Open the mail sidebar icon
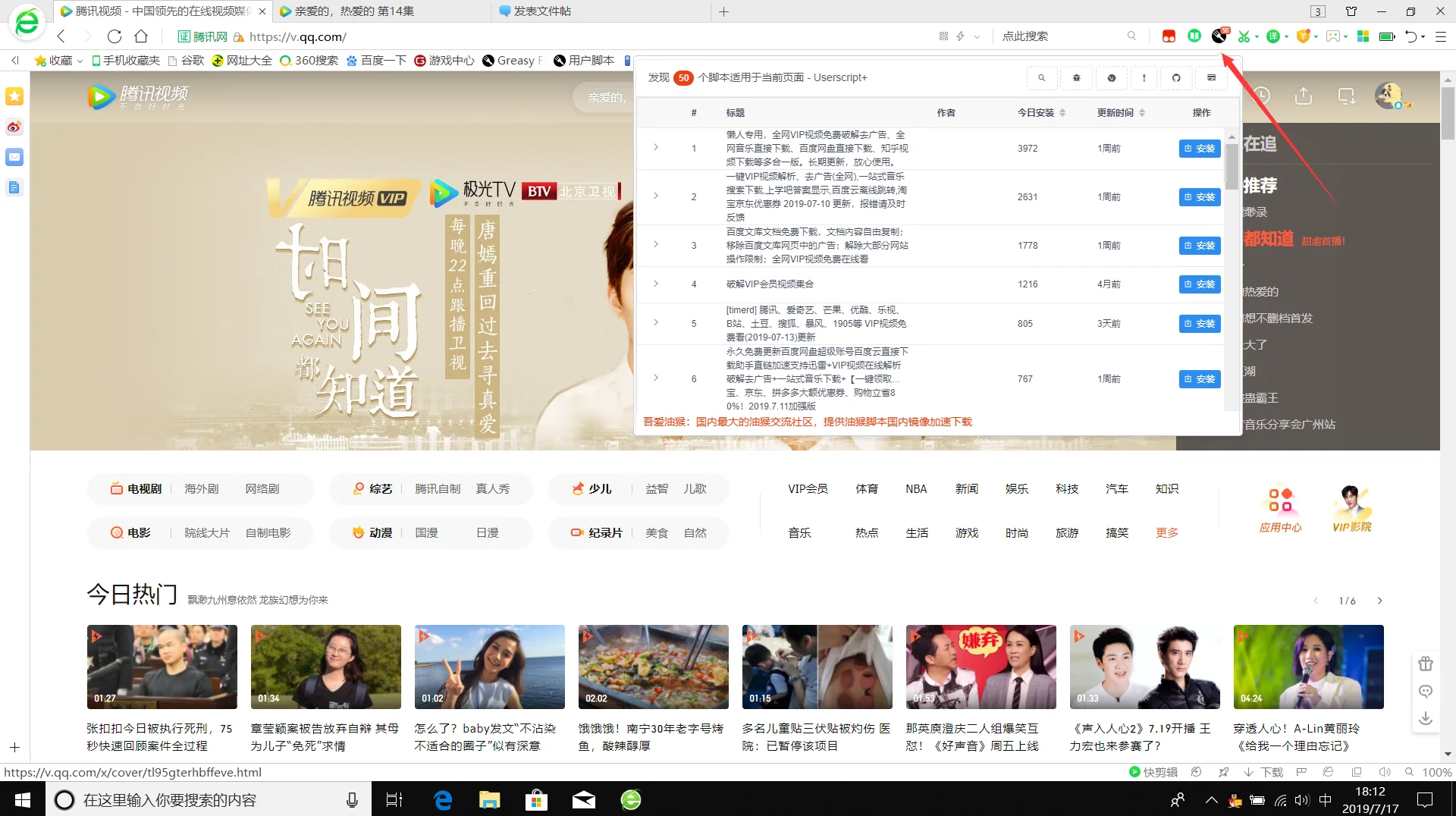This screenshot has width=1456, height=816. tap(14, 157)
